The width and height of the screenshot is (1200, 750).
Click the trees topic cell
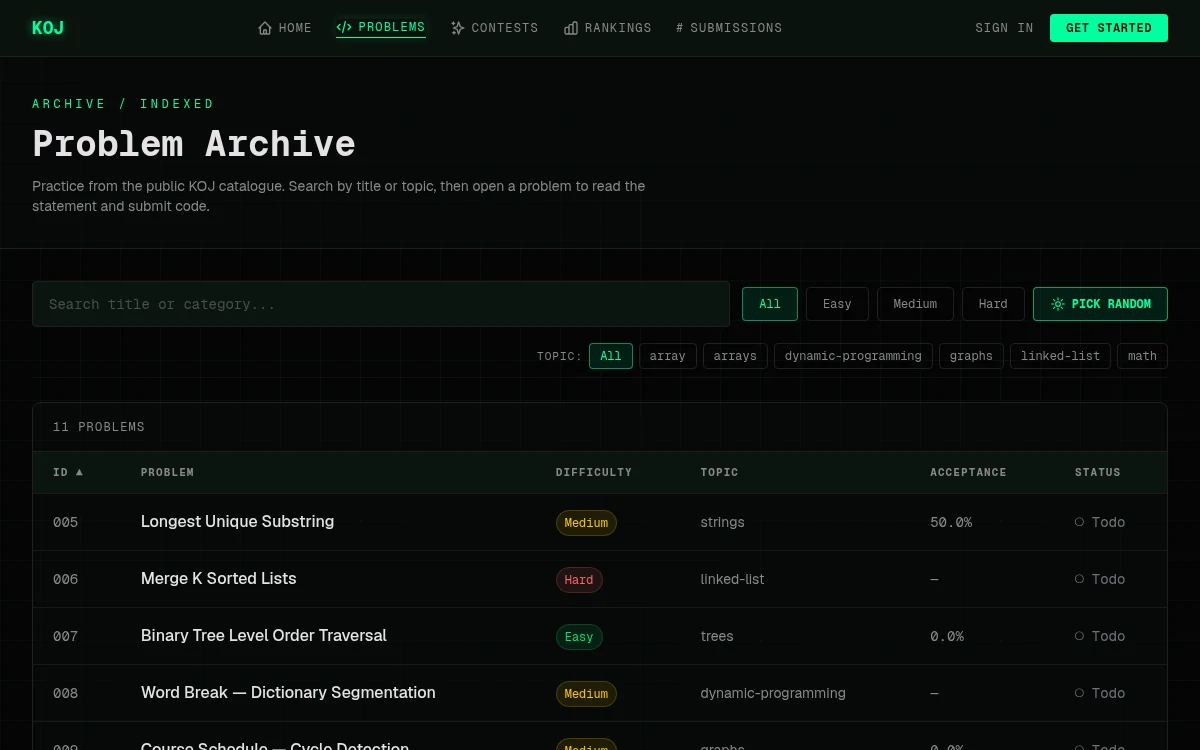click(717, 636)
